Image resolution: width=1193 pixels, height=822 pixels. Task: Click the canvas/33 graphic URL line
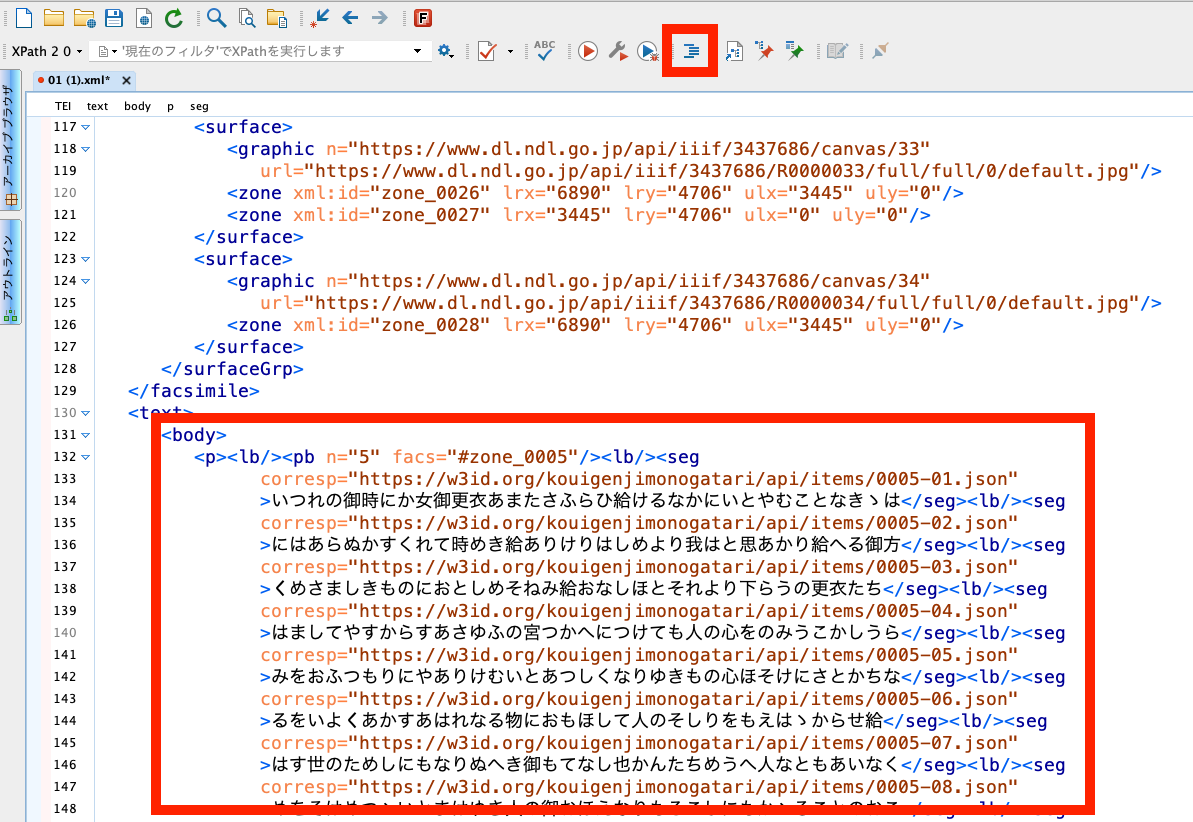coord(578,149)
